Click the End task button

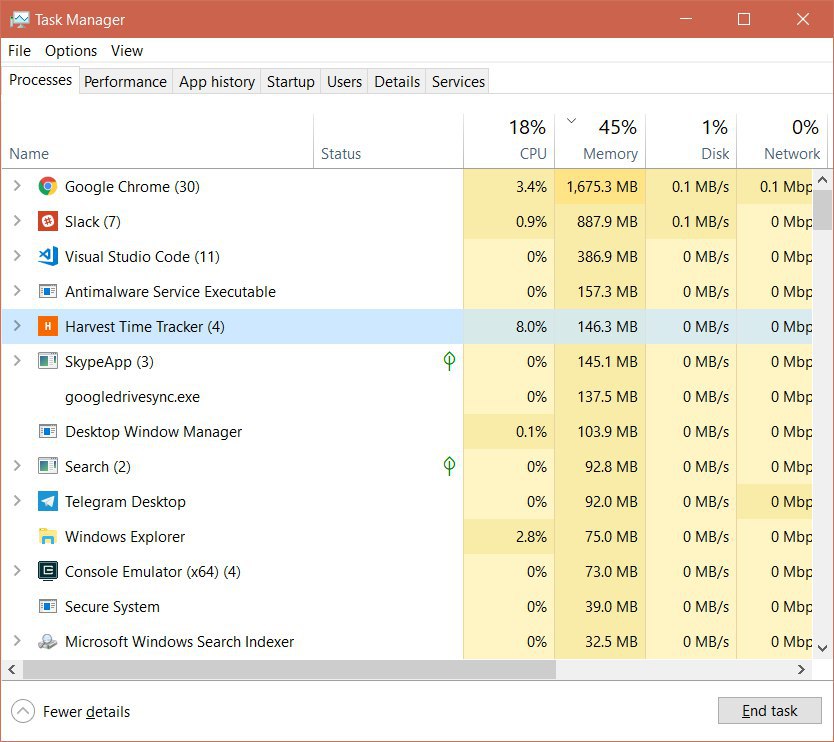770,711
